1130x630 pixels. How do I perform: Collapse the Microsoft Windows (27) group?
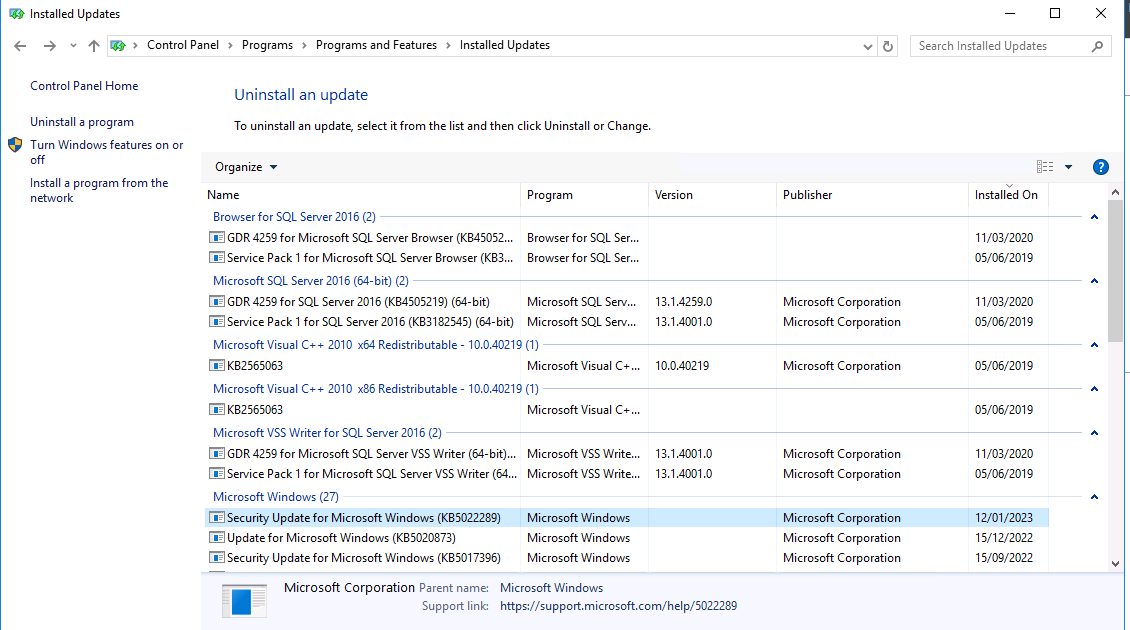pyautogui.click(x=1094, y=497)
